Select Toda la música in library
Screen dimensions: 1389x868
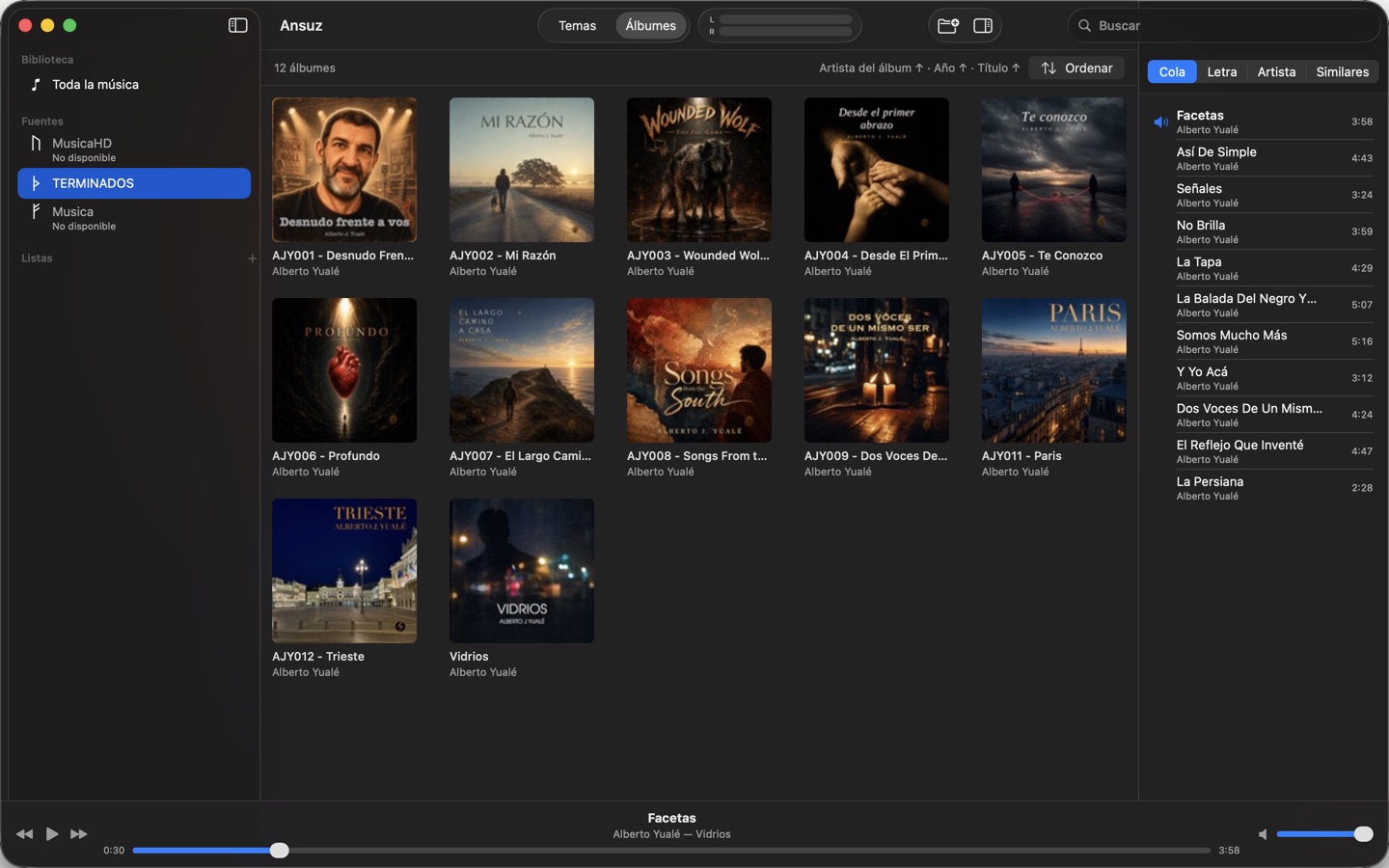pos(134,85)
